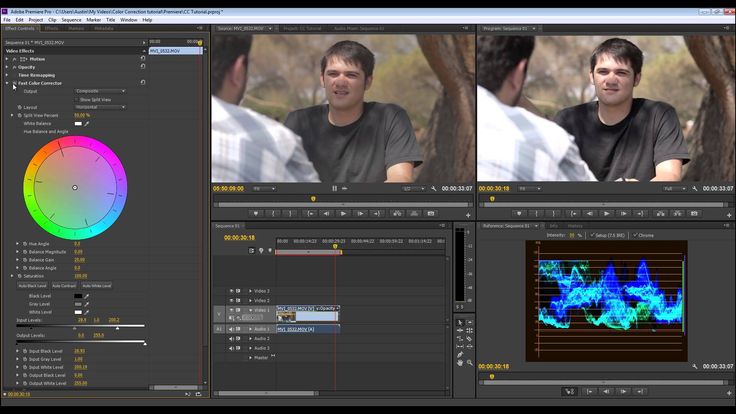Click the Zoom tool in tools panel
The height and width of the screenshot is (414, 736).
tap(469, 362)
